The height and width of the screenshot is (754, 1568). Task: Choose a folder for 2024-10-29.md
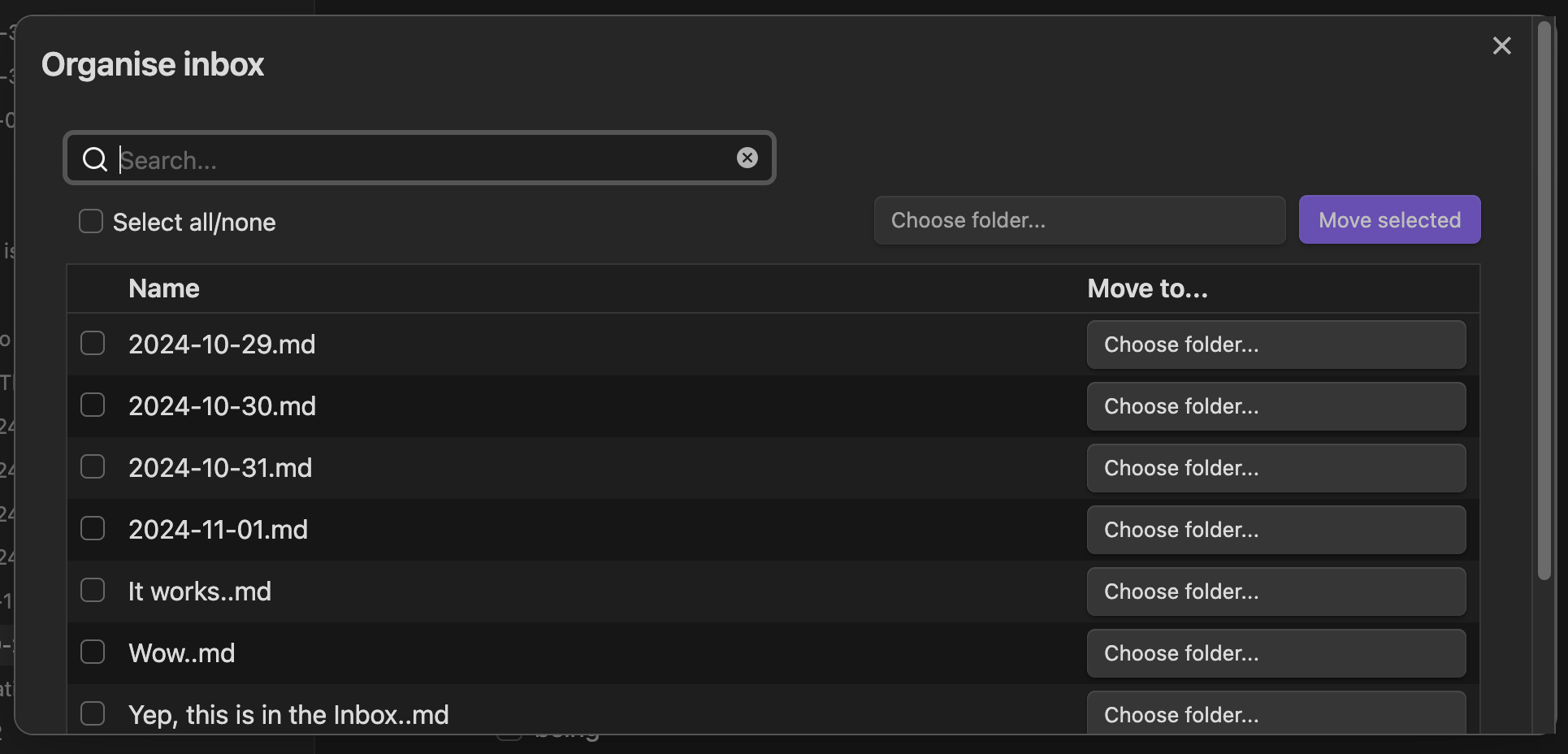tap(1276, 344)
